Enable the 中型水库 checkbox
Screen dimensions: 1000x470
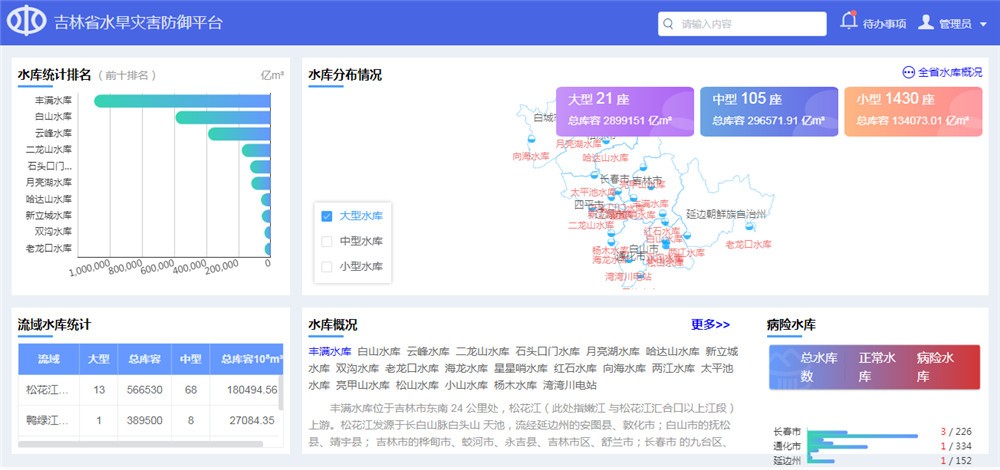click(326, 241)
